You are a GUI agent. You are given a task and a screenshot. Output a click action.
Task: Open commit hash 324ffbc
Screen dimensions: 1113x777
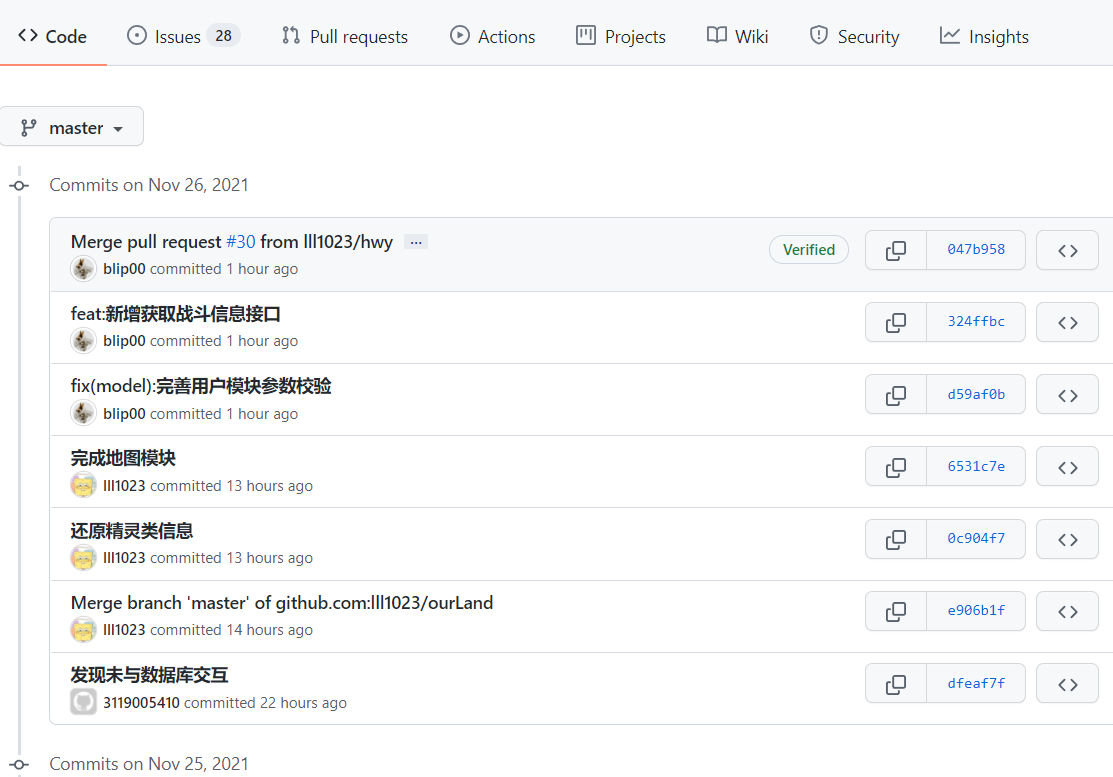pyautogui.click(x=976, y=322)
